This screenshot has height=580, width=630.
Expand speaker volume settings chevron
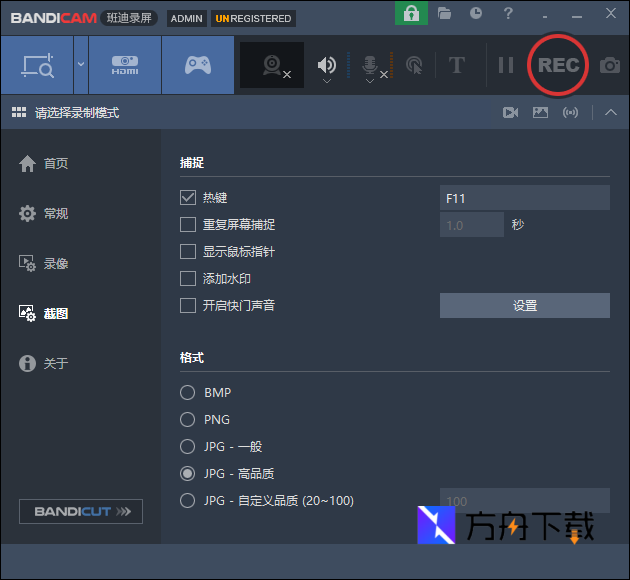[327, 81]
